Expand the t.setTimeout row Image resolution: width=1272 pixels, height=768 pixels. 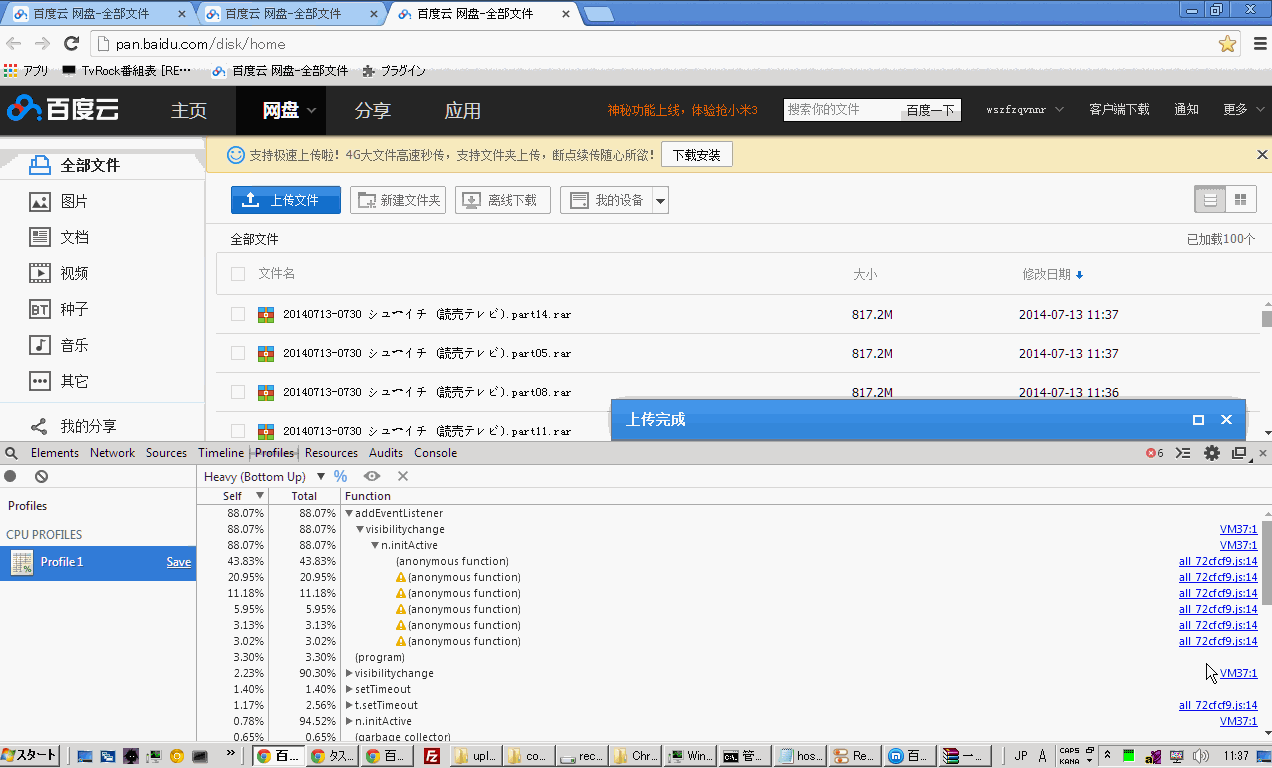(349, 705)
